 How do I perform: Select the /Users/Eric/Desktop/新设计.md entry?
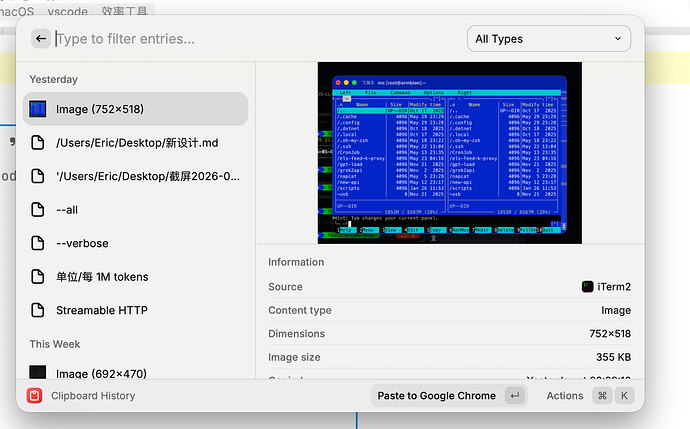136,143
